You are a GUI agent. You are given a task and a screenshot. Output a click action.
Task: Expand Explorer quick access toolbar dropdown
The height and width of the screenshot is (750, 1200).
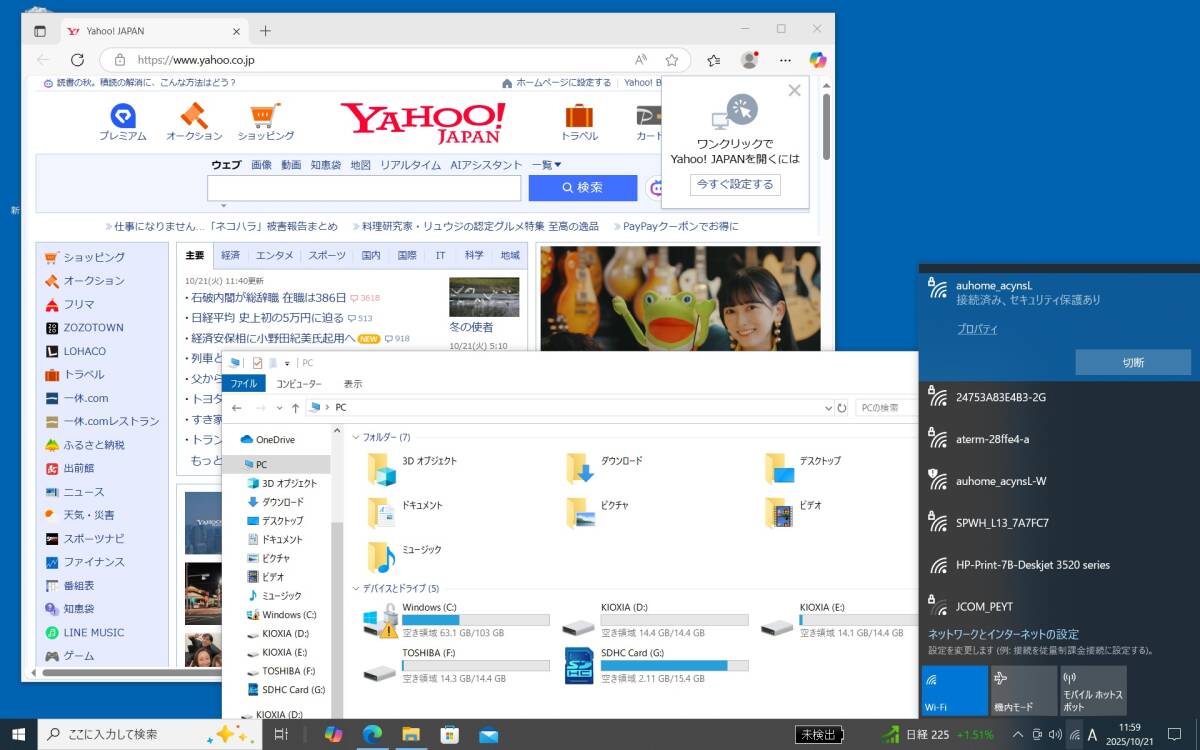click(x=287, y=363)
